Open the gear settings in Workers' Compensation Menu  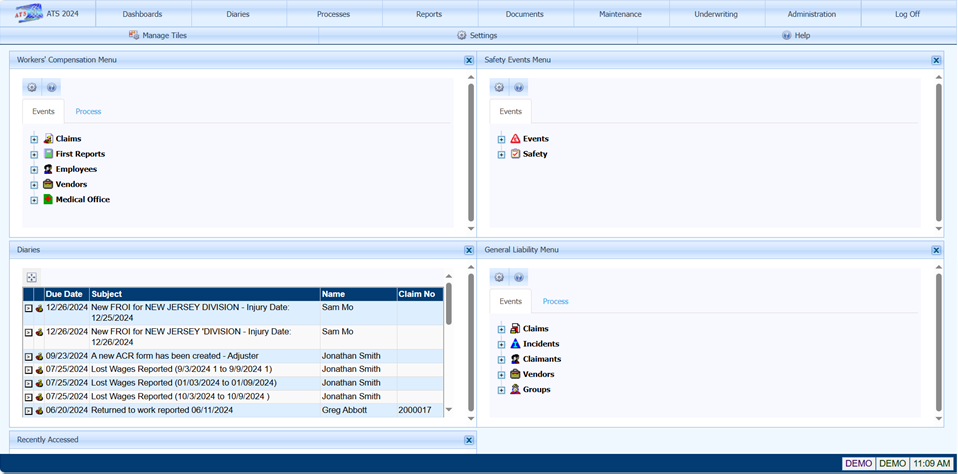tap(32, 88)
